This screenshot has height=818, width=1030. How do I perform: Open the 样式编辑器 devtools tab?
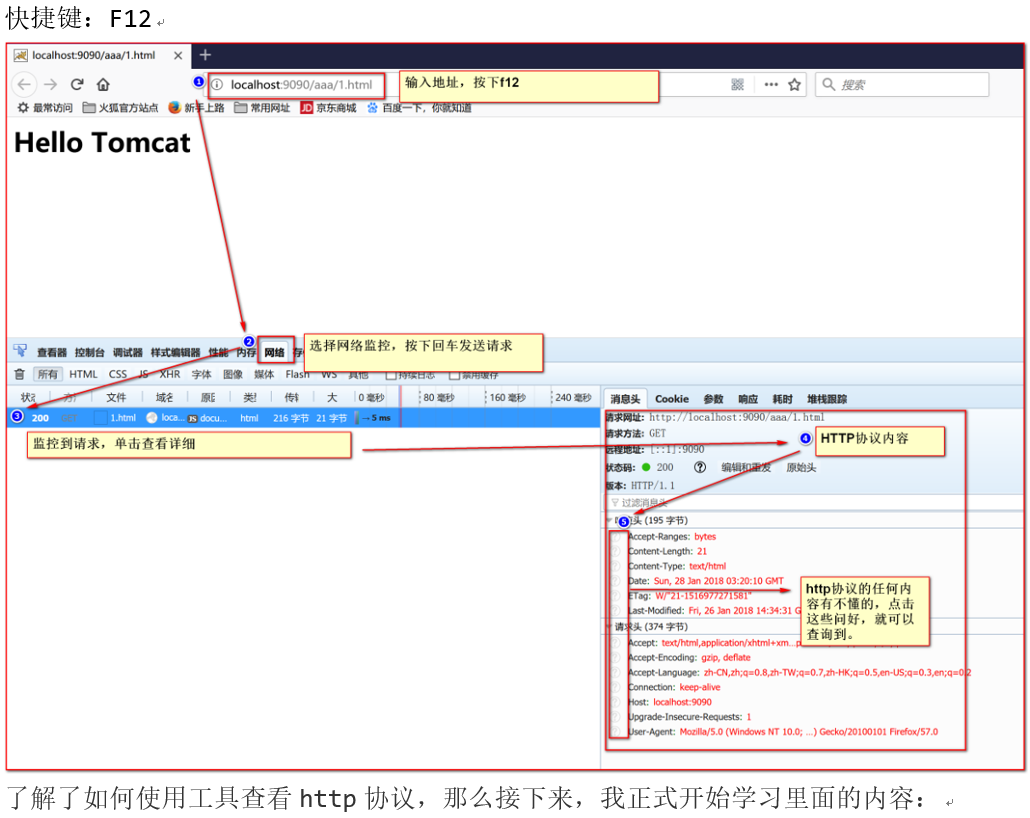(x=175, y=352)
